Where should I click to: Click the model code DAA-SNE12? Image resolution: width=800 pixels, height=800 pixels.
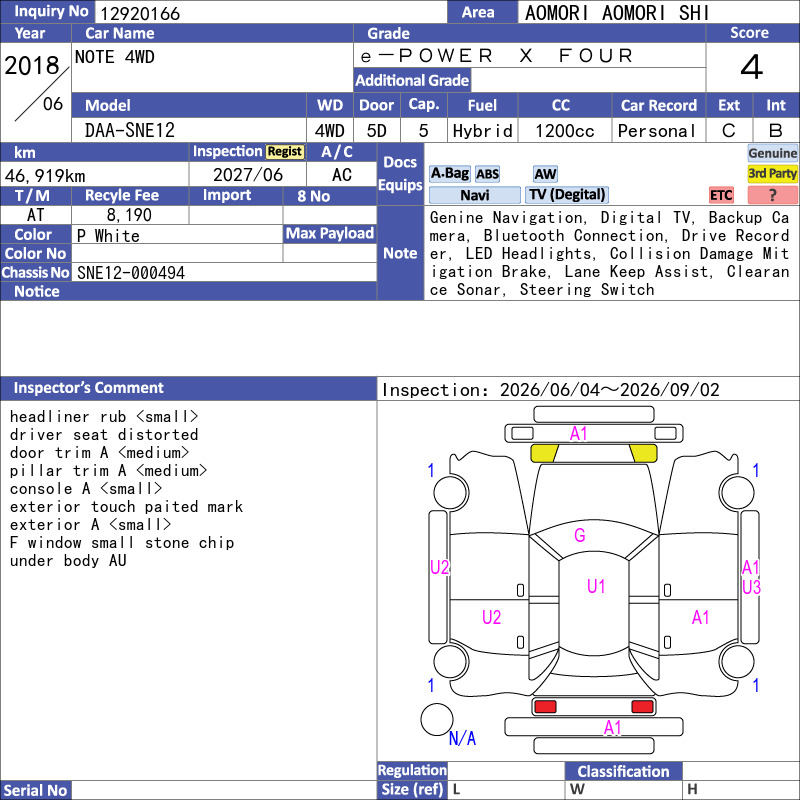point(130,131)
